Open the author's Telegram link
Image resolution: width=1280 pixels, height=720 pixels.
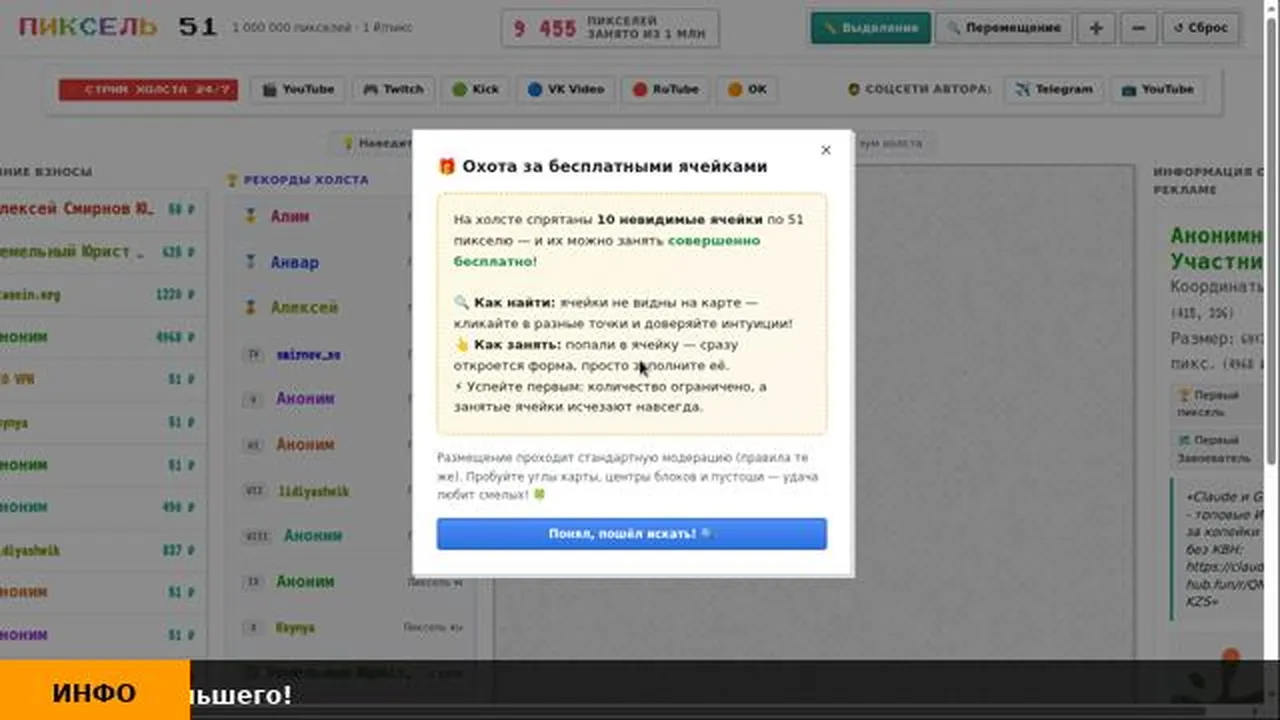1054,89
